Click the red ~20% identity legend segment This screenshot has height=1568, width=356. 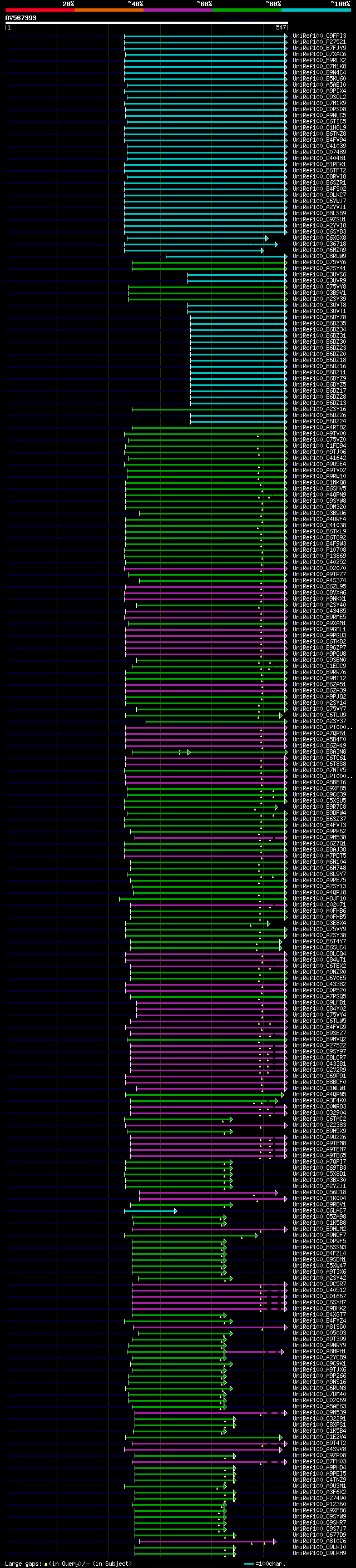click(x=39, y=10)
